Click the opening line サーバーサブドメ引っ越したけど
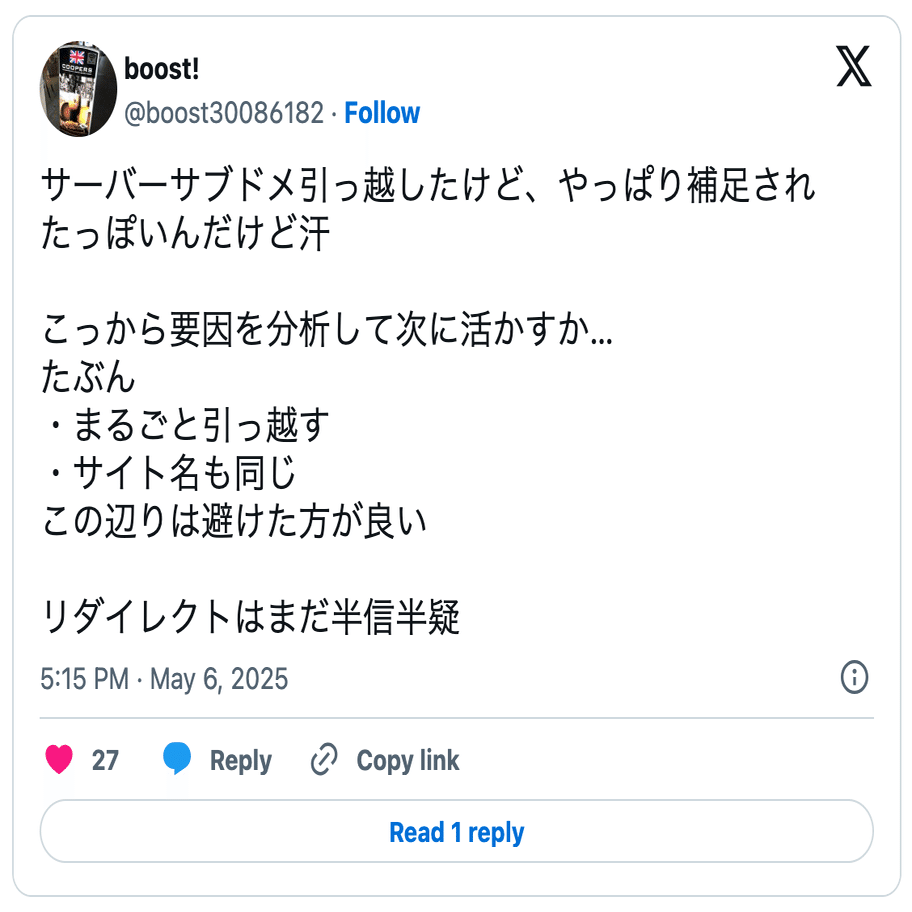Image resolution: width=912 pixels, height=912 pixels. pos(283,185)
